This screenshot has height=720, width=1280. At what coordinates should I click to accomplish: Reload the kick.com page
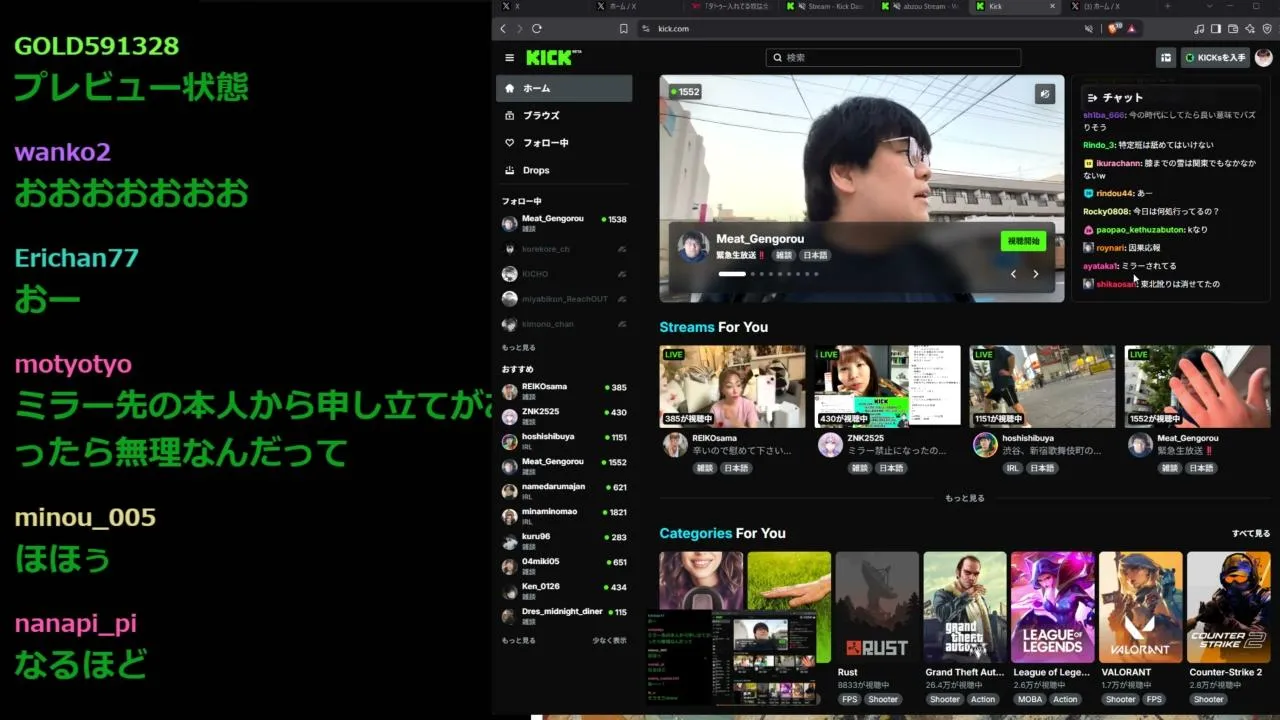[537, 29]
